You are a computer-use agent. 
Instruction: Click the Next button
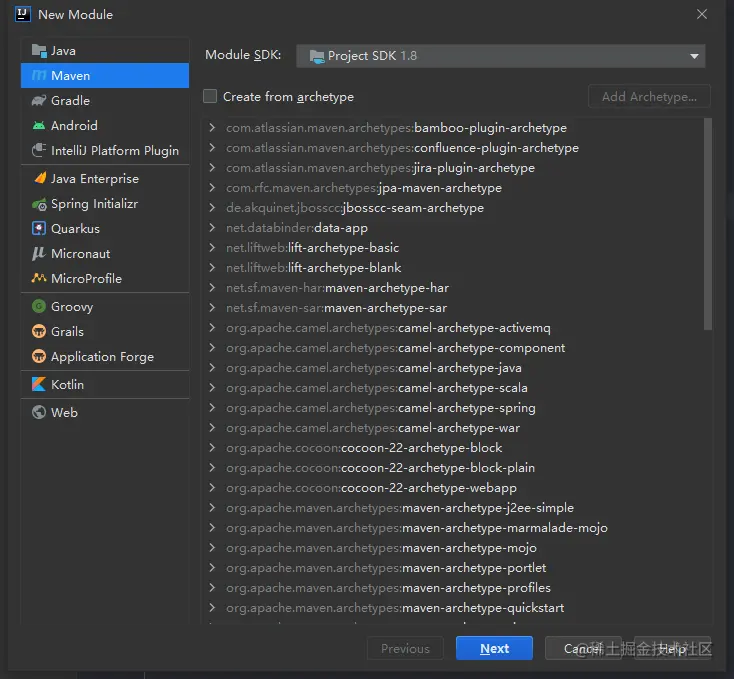coord(494,649)
